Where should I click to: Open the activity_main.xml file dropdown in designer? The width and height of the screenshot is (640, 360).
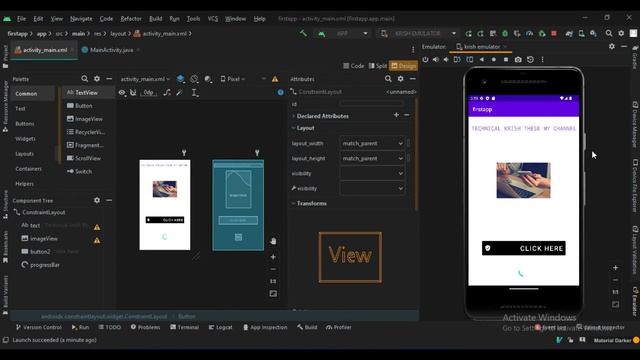(x=145, y=79)
